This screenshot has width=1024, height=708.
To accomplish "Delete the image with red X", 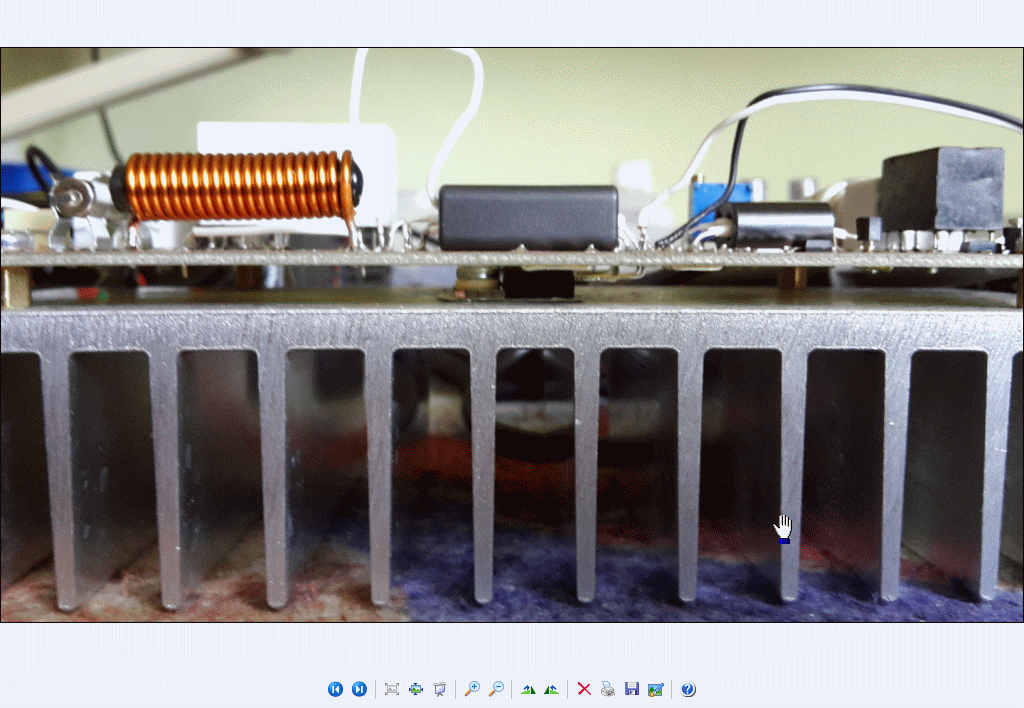I will click(584, 689).
